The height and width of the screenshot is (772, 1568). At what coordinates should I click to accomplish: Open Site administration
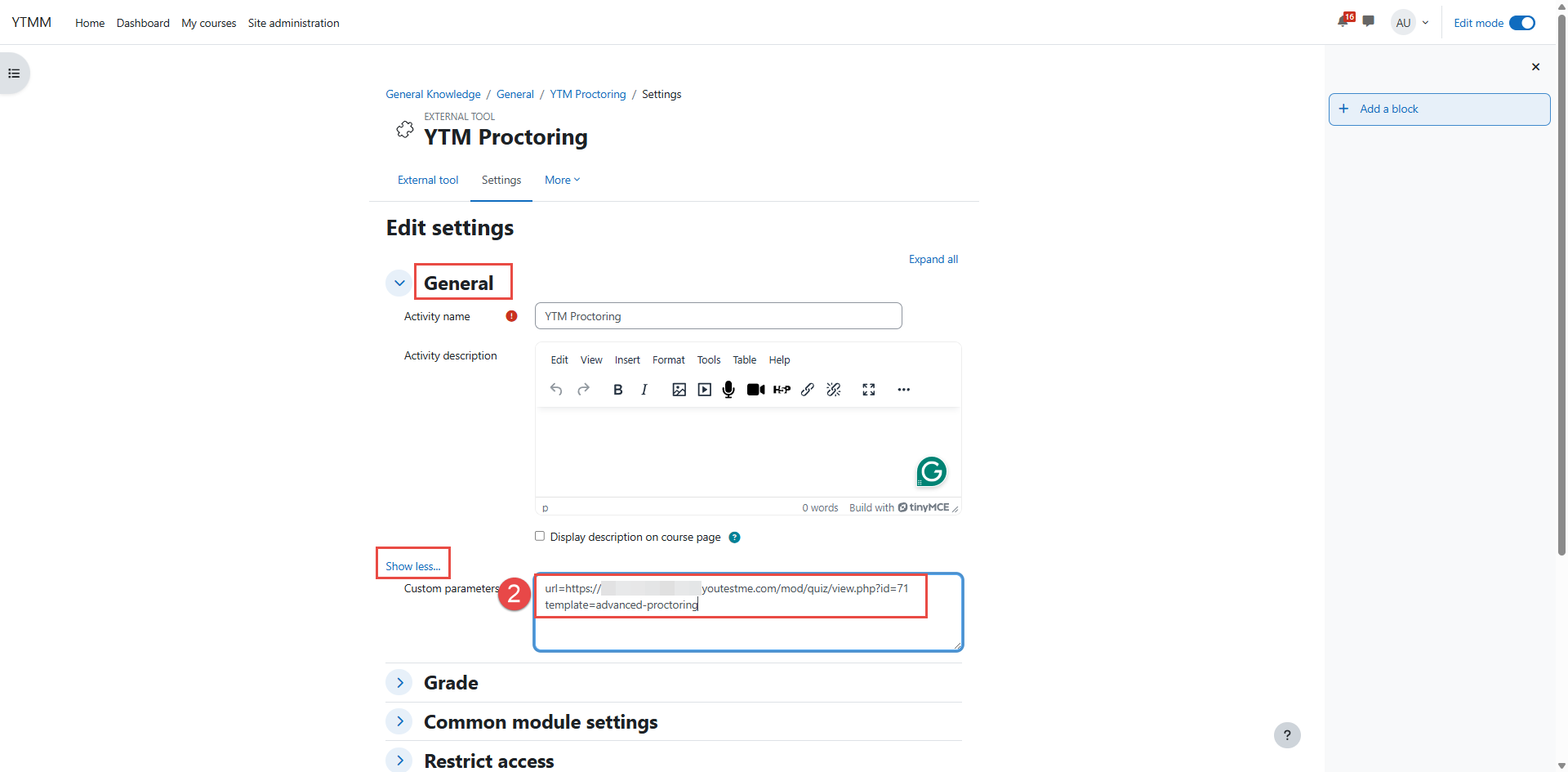click(x=294, y=23)
